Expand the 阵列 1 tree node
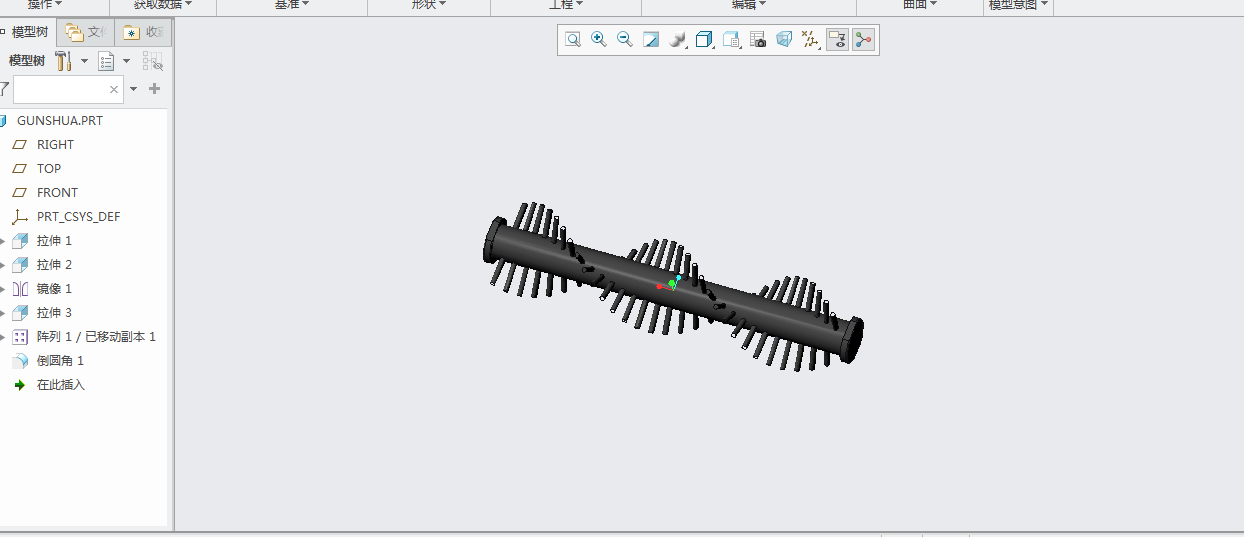This screenshot has width=1244, height=537. (x=3, y=337)
